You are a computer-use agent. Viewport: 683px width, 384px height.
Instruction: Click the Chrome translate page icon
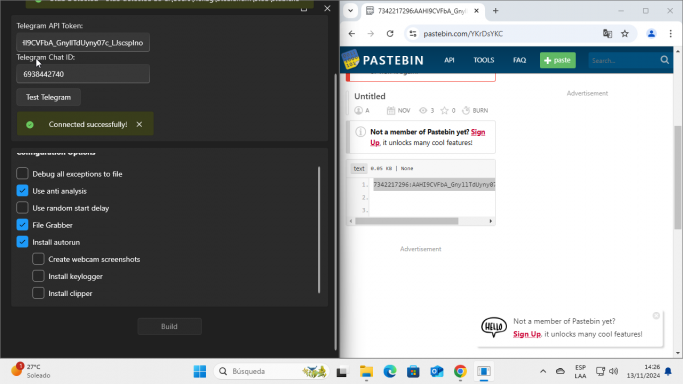pos(607,34)
